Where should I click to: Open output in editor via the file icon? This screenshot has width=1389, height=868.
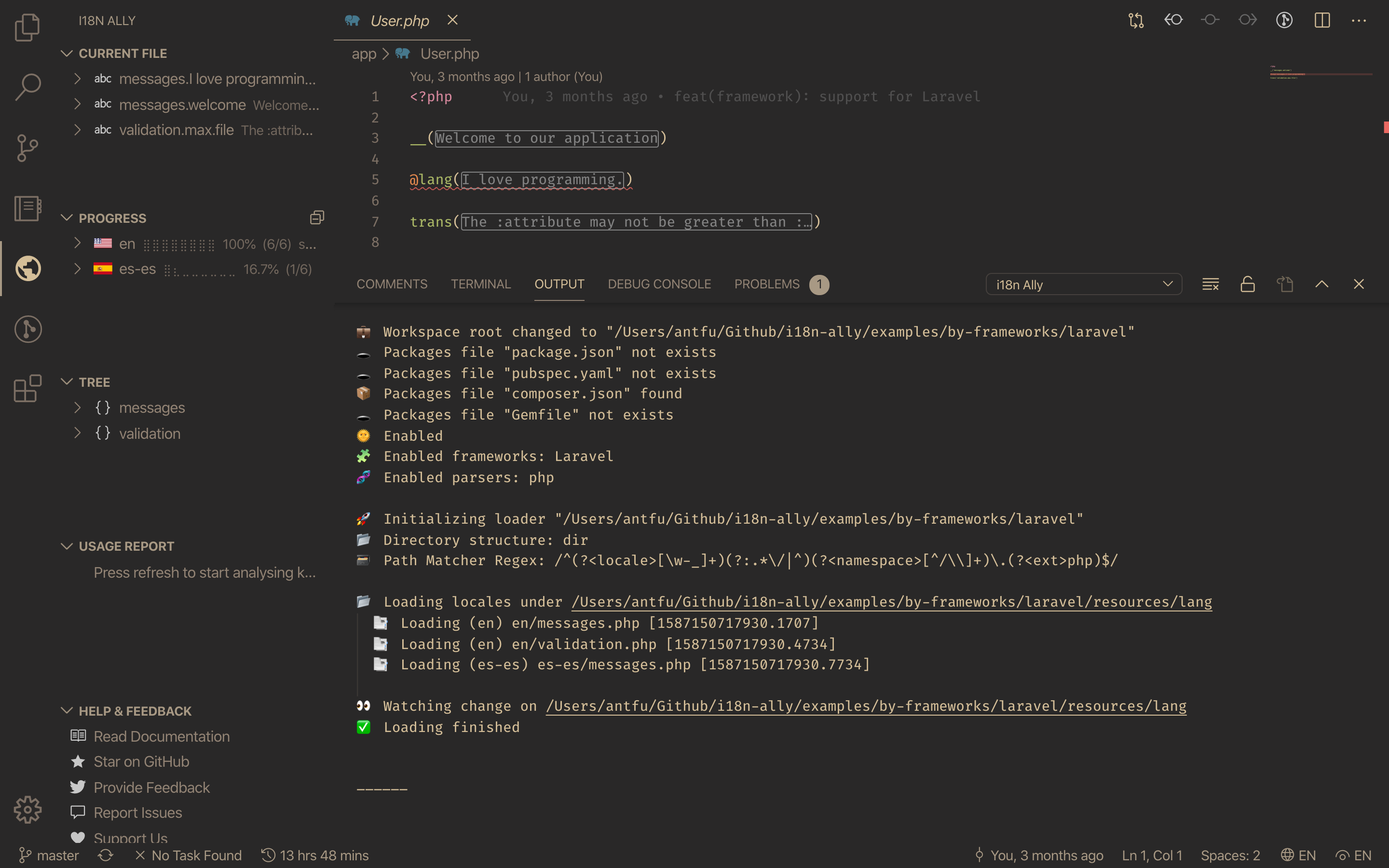(1284, 284)
